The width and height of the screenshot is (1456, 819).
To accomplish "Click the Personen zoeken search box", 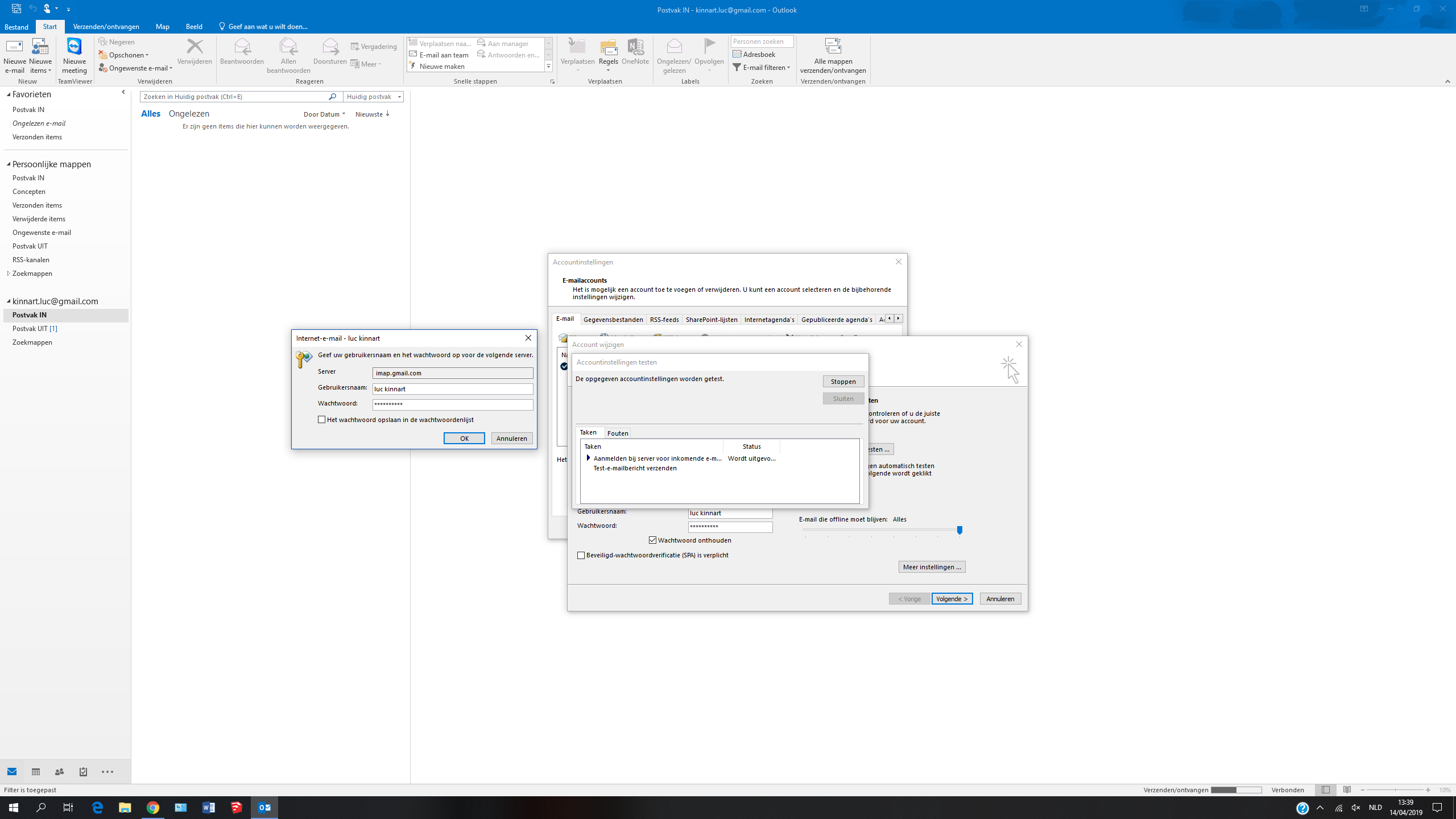I will pyautogui.click(x=762, y=42).
